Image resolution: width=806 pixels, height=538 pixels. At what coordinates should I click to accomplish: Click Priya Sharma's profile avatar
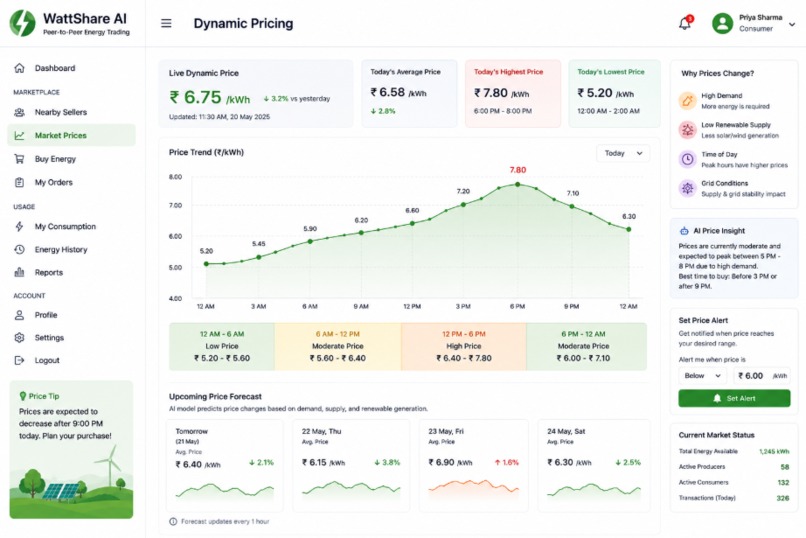click(x=722, y=24)
